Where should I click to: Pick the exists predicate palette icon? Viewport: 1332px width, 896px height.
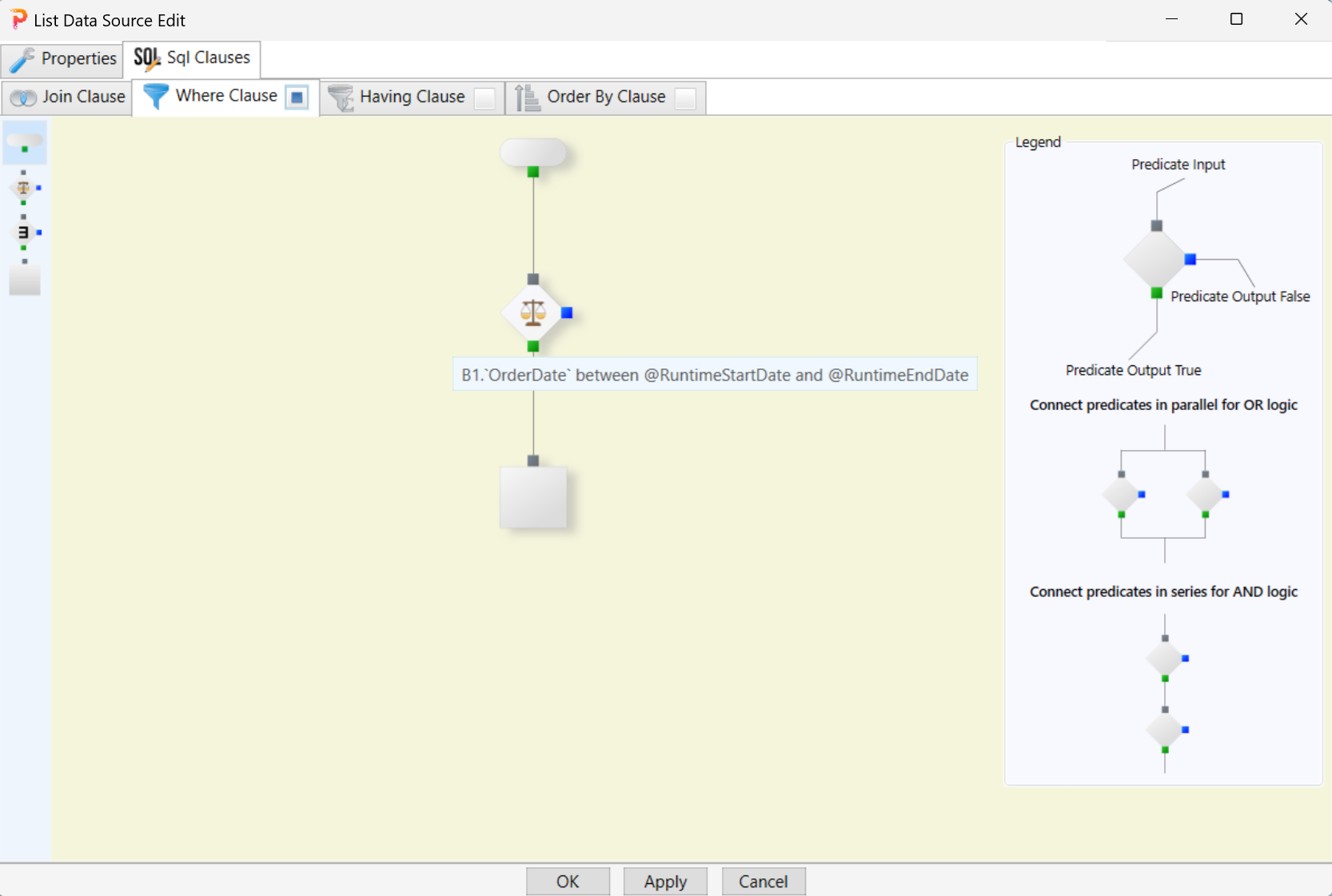[23, 233]
